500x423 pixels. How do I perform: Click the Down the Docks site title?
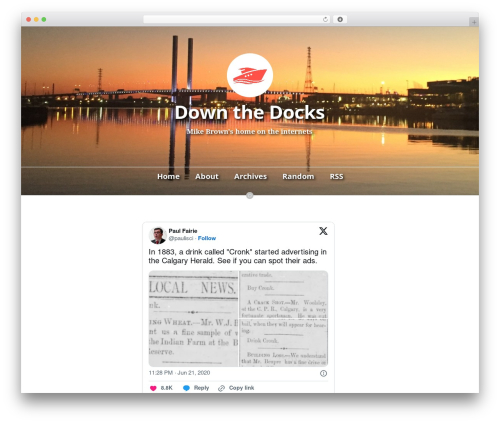click(x=250, y=112)
